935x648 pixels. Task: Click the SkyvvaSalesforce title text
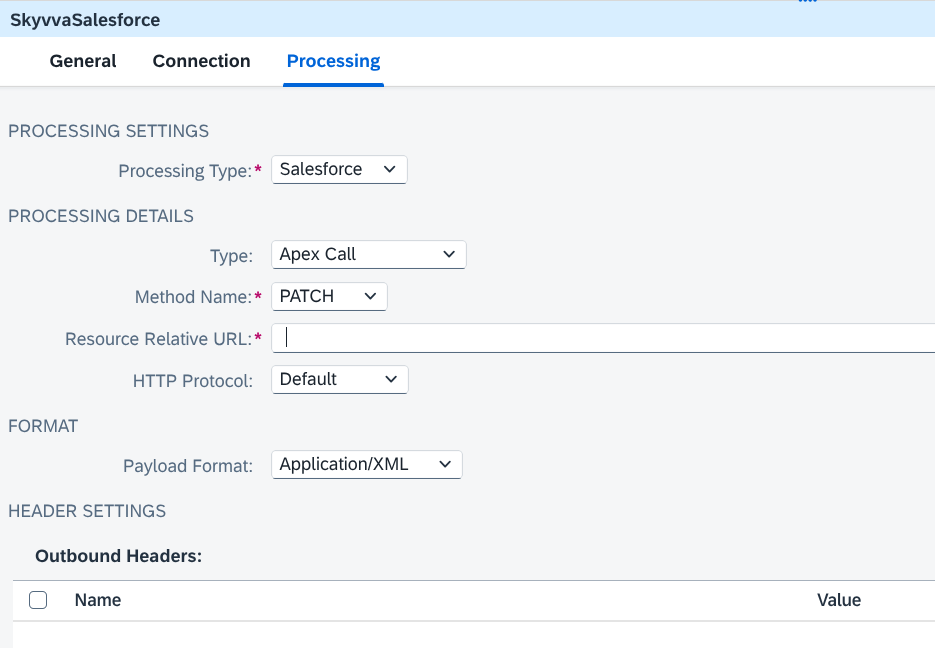point(85,20)
